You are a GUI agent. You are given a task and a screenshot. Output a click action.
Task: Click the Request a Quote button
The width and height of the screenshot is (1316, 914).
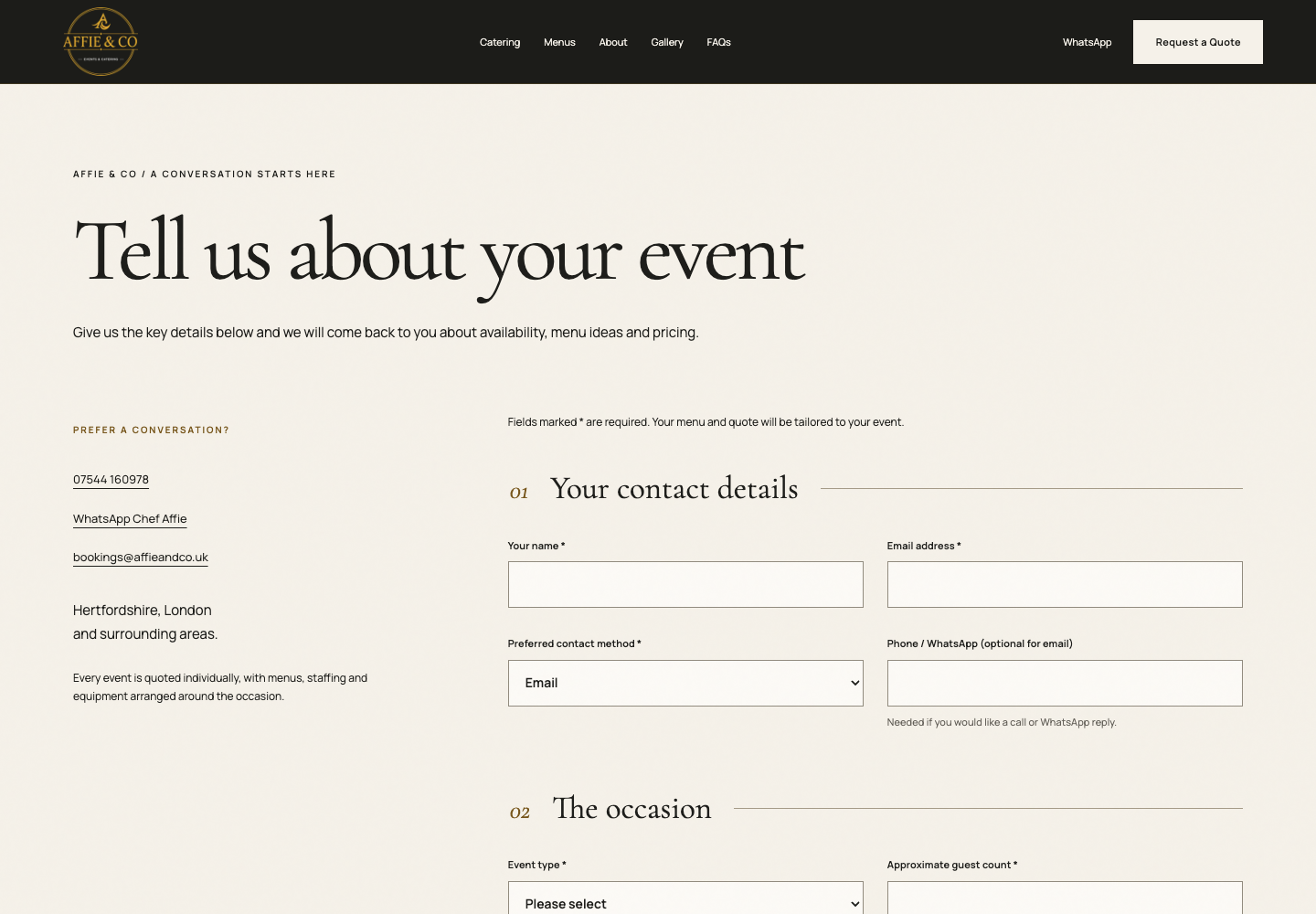1198,42
